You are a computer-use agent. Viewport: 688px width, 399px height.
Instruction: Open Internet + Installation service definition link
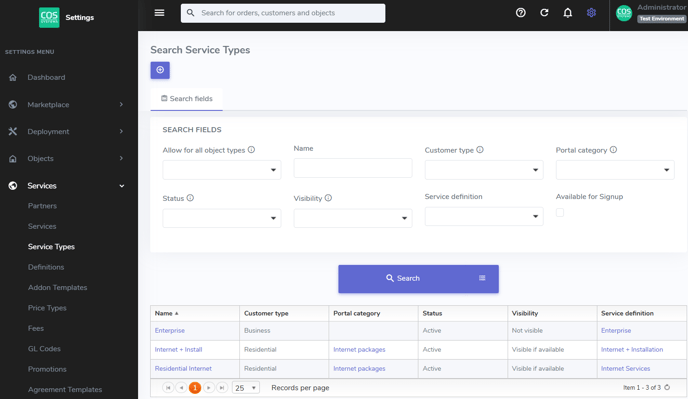coord(632,349)
